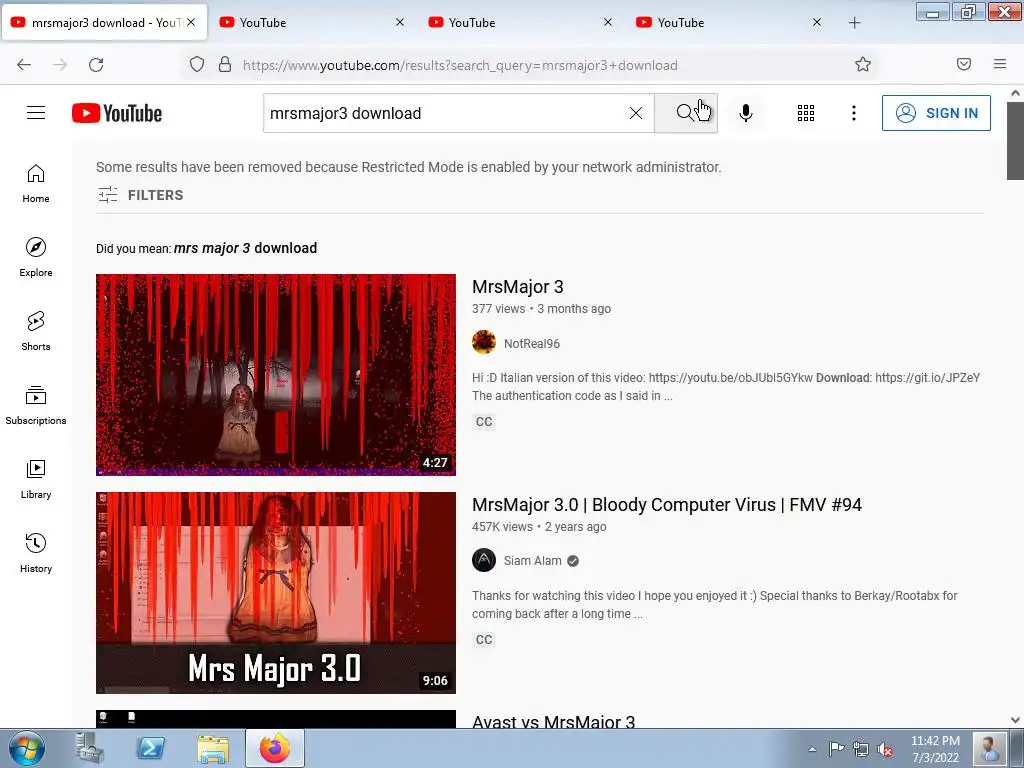Click the page vertical scrollbar thumb
The height and width of the screenshot is (768, 1024).
click(1015, 142)
